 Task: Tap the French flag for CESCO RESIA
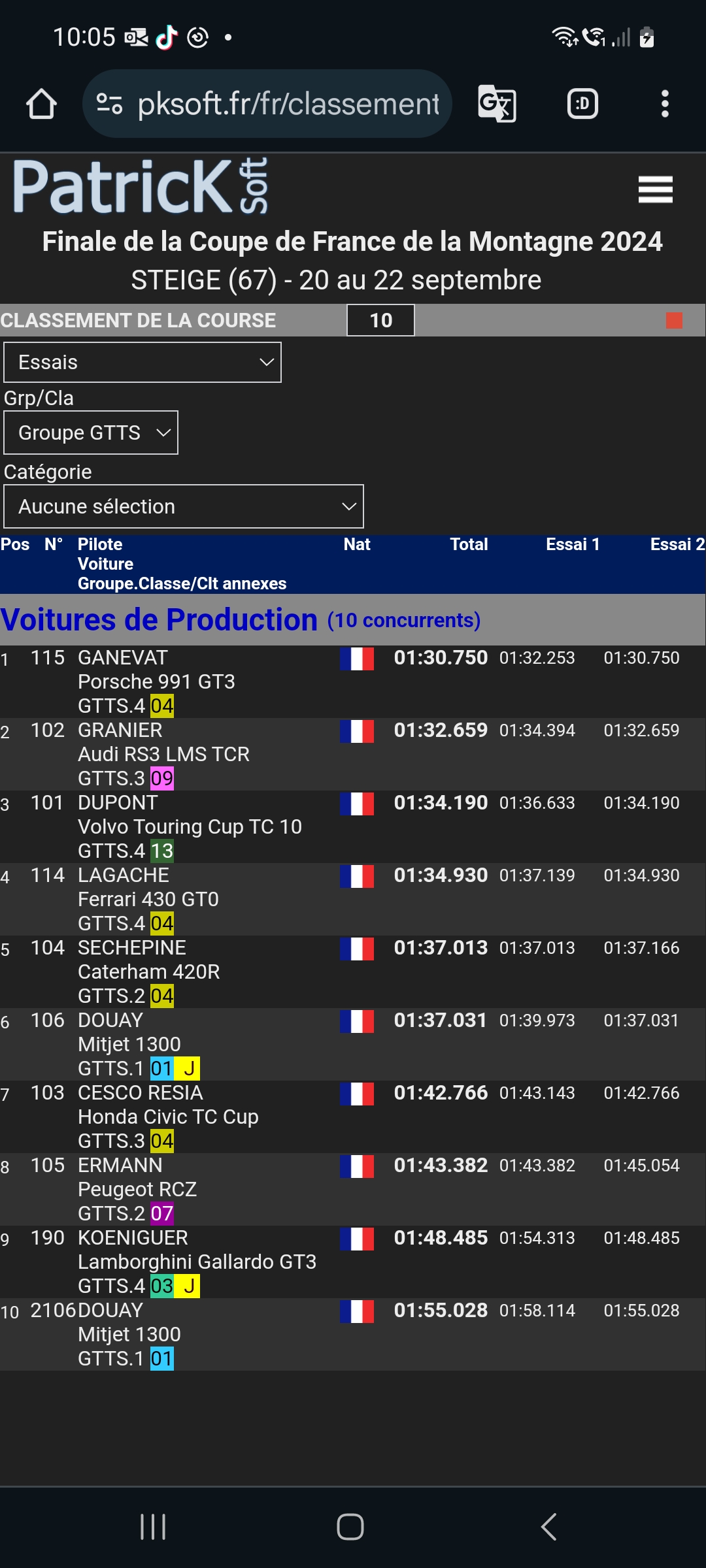[x=357, y=1094]
